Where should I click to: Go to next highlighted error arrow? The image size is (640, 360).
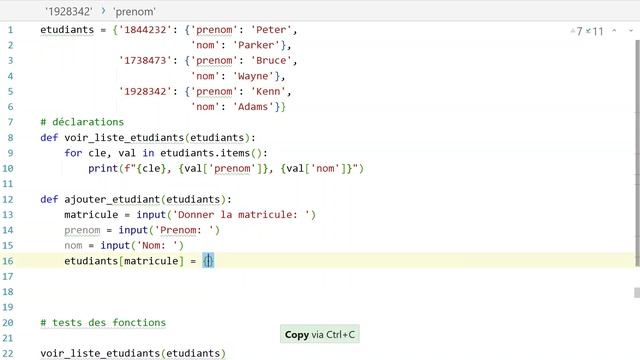click(631, 31)
